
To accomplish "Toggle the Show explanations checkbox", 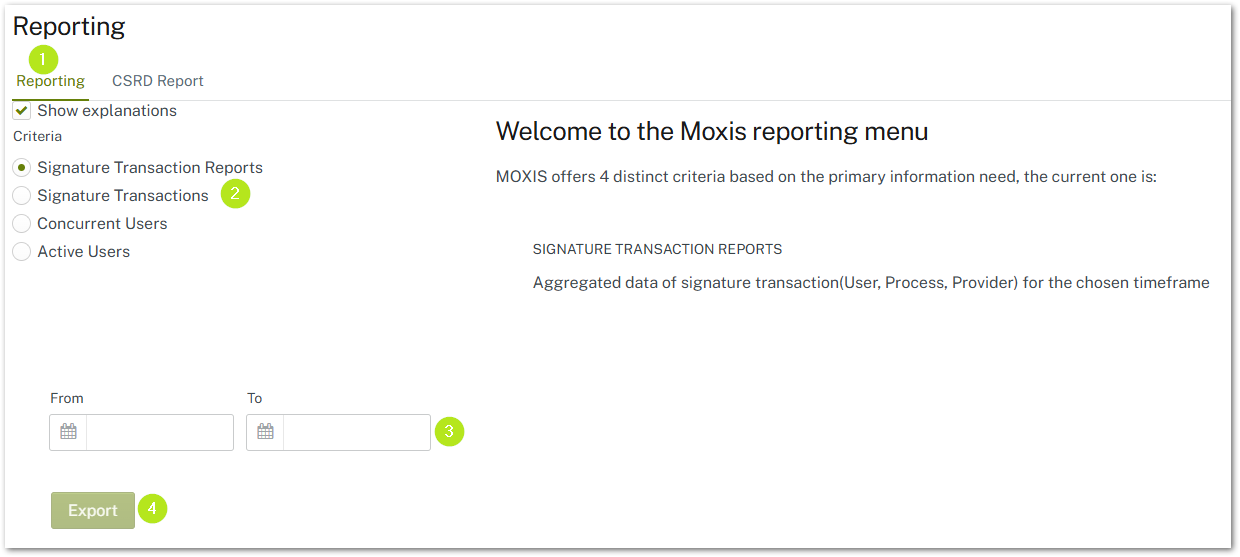I will coord(22,111).
